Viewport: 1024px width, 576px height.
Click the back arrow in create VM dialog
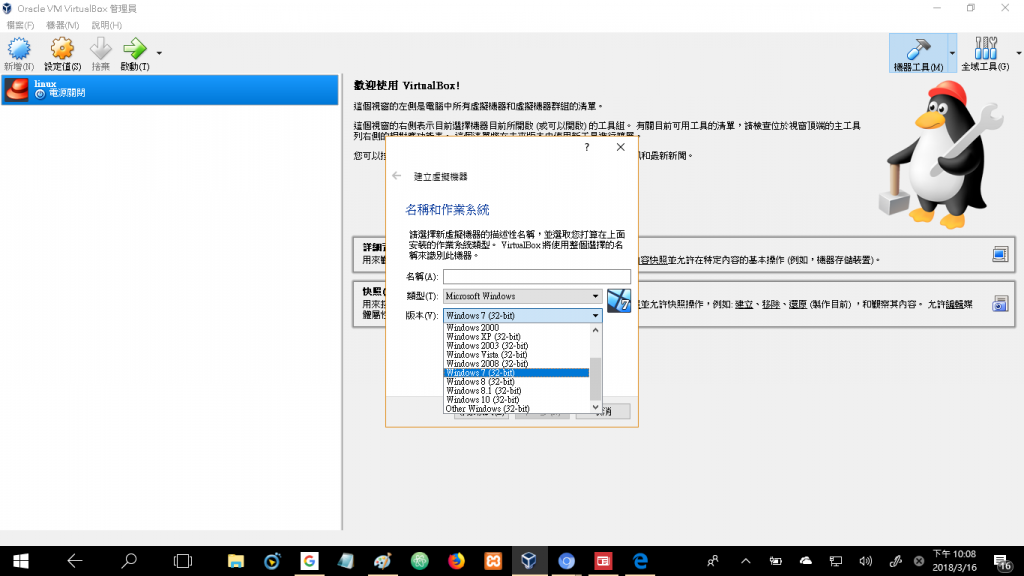(x=396, y=176)
